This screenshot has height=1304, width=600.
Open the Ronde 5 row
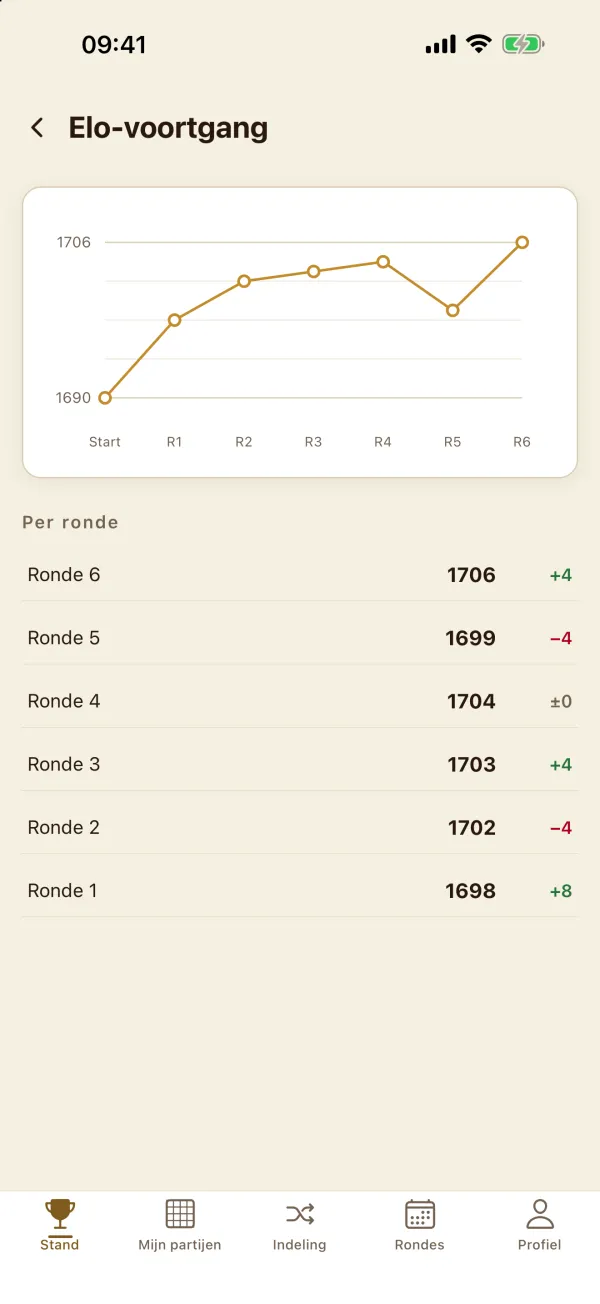[x=300, y=638]
